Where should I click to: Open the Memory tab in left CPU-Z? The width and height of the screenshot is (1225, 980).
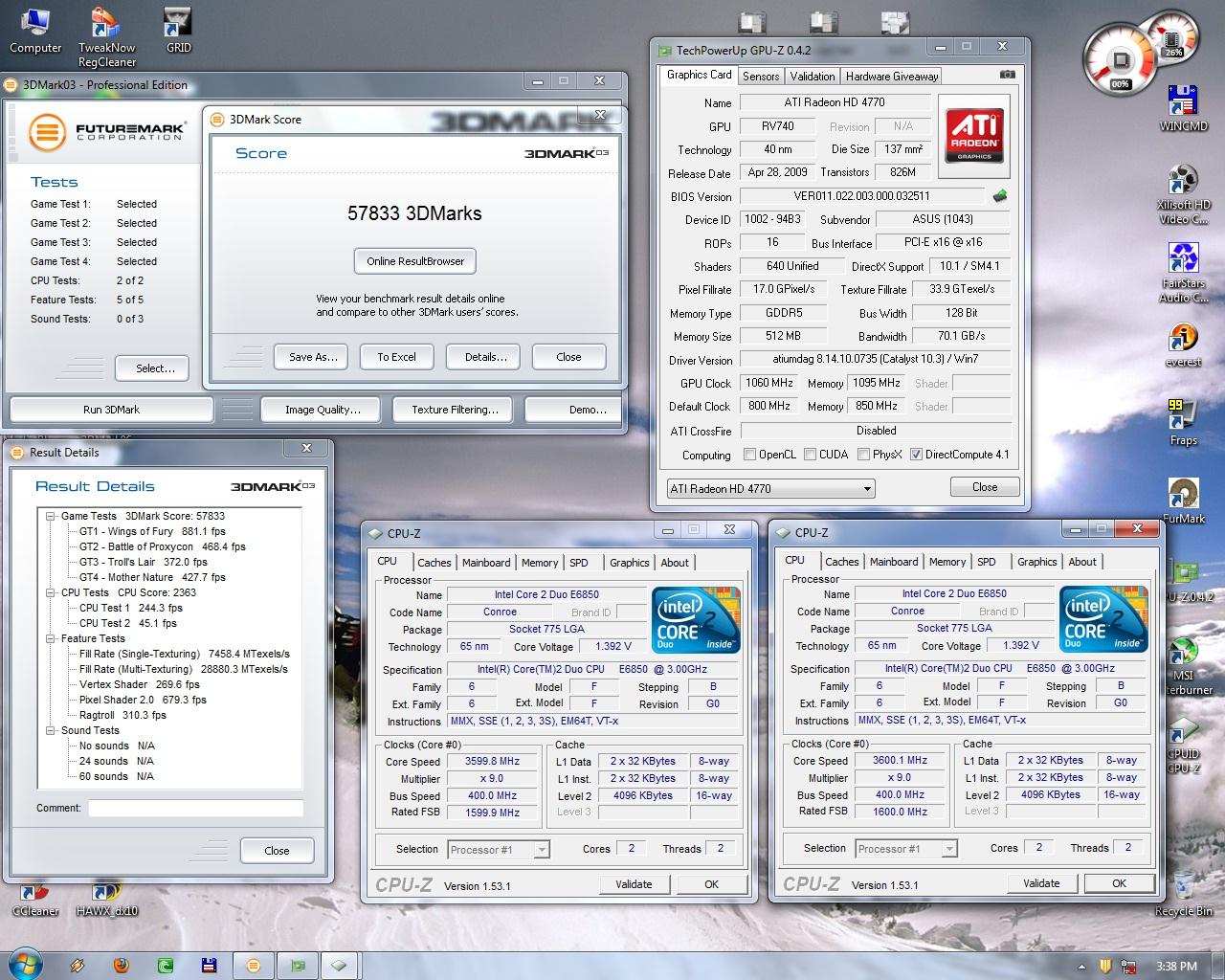coord(540,563)
